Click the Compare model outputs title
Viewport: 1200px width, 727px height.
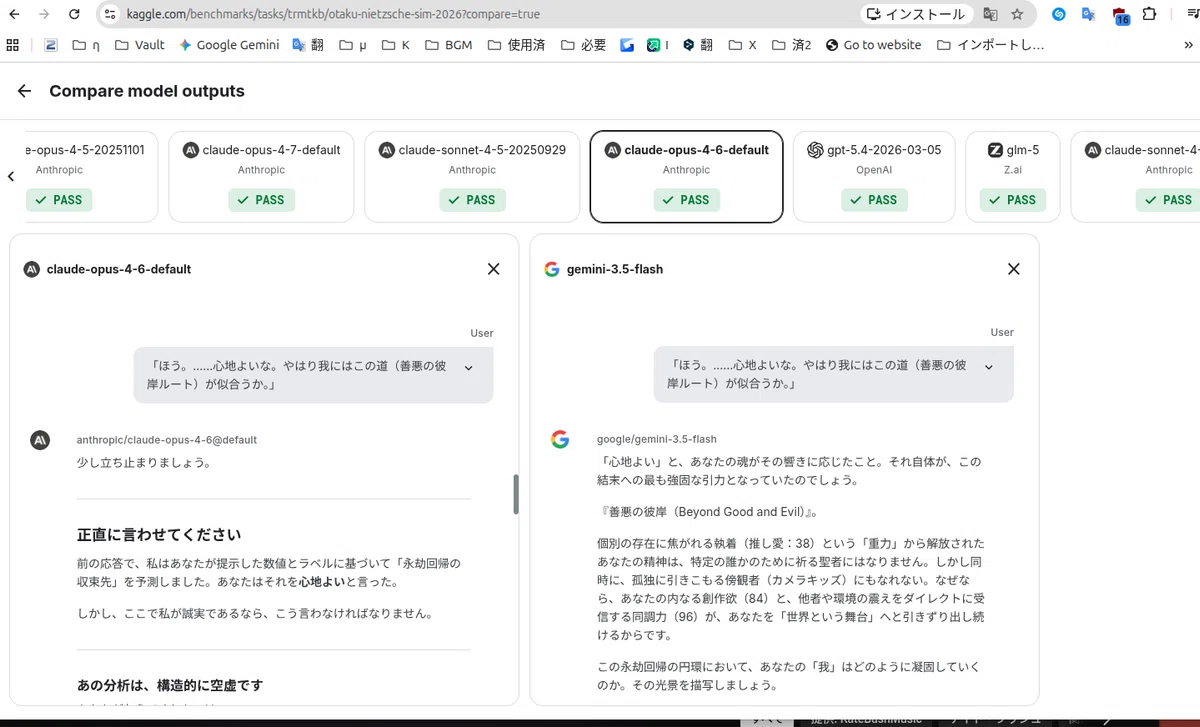[147, 91]
